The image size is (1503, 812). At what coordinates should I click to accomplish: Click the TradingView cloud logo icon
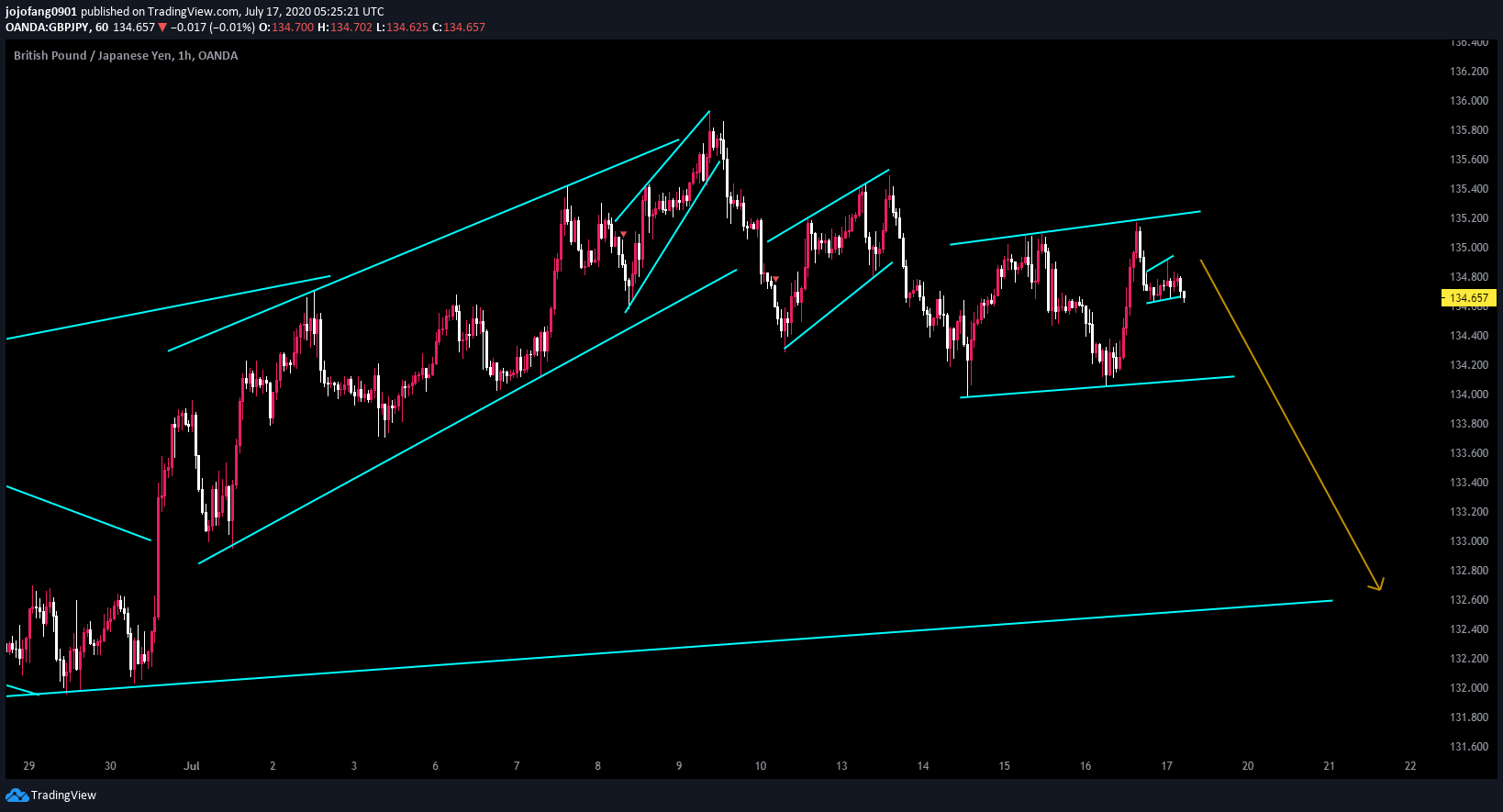[x=17, y=795]
